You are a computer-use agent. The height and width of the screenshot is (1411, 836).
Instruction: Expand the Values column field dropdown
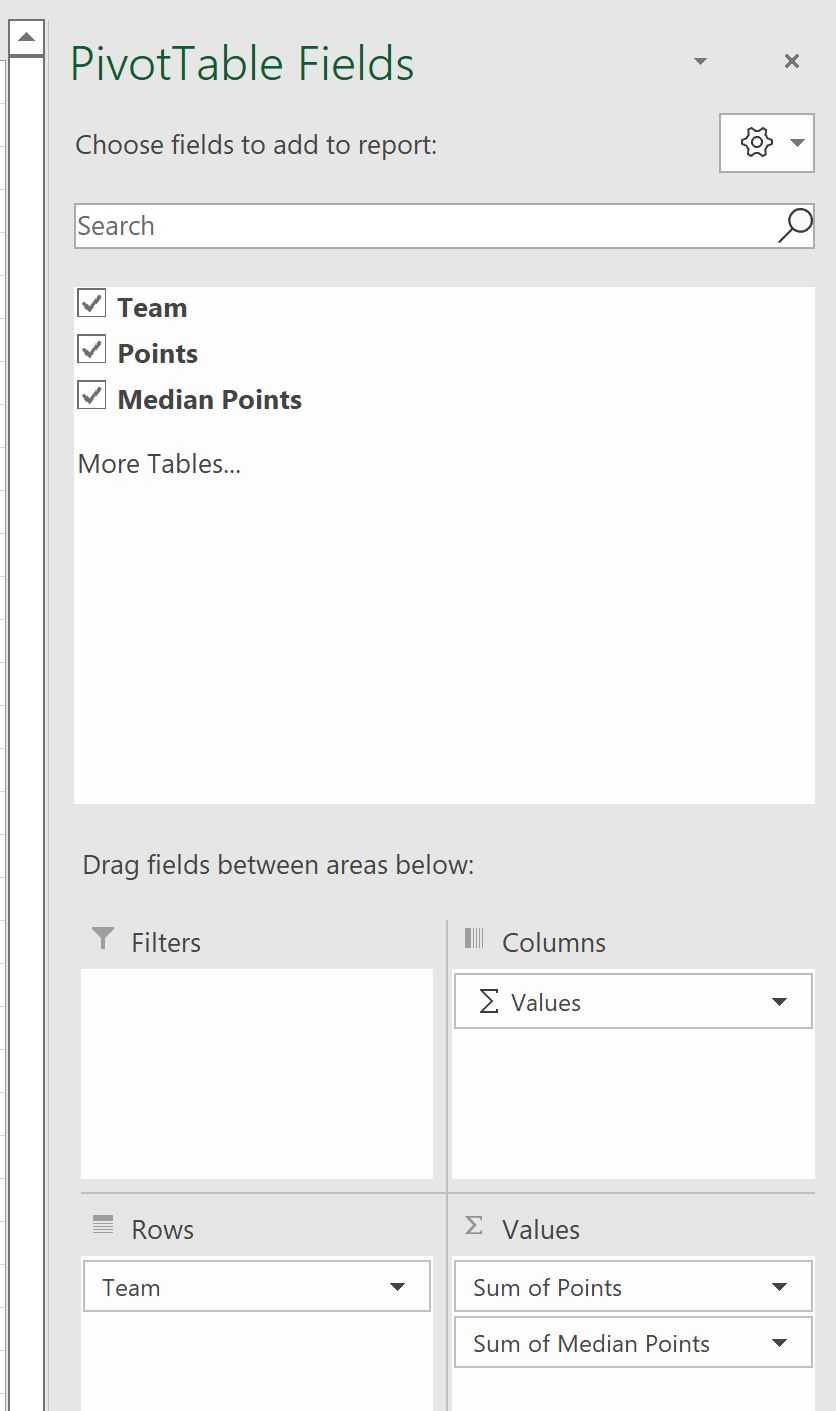[779, 1002]
